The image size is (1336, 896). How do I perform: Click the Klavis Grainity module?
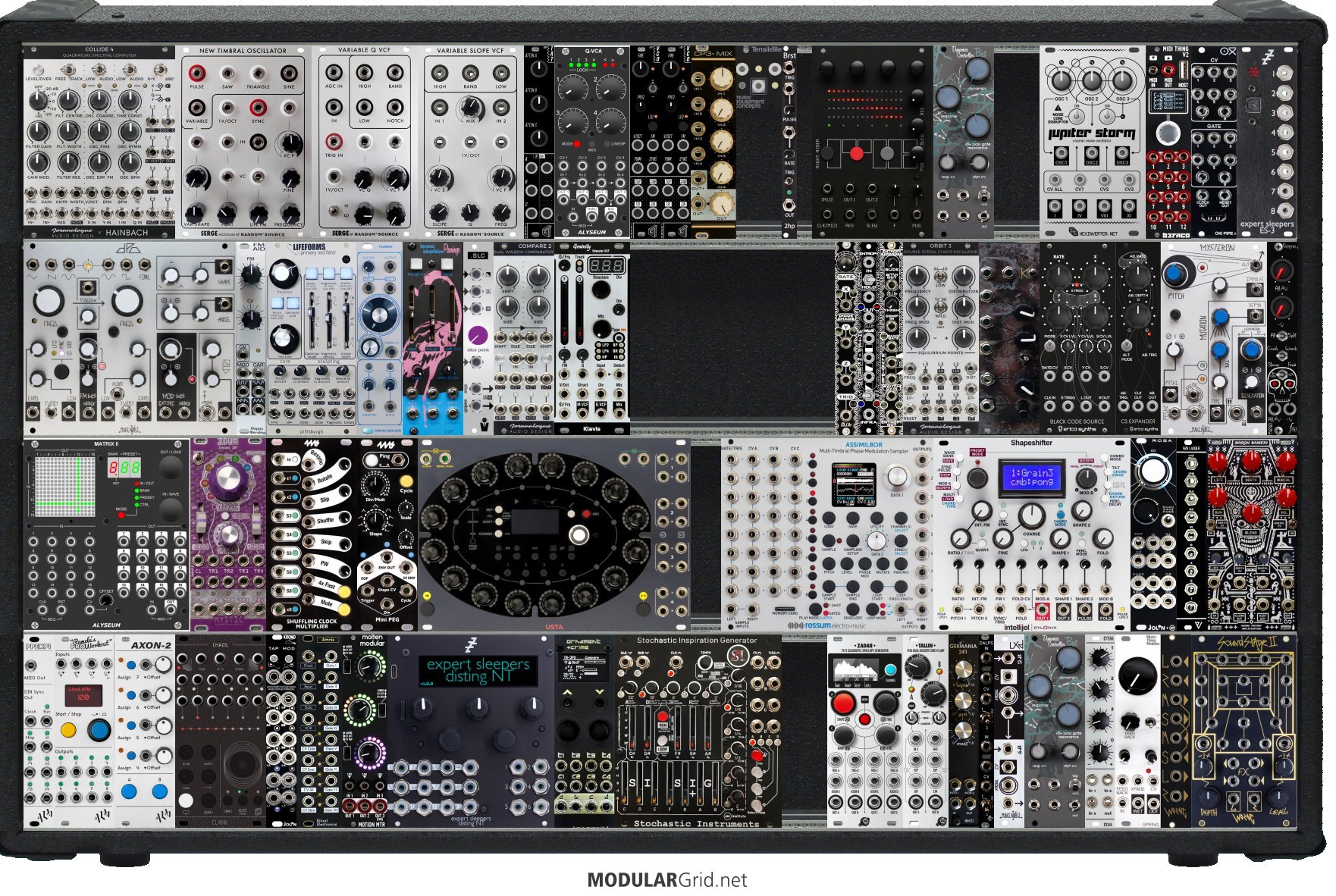click(592, 339)
